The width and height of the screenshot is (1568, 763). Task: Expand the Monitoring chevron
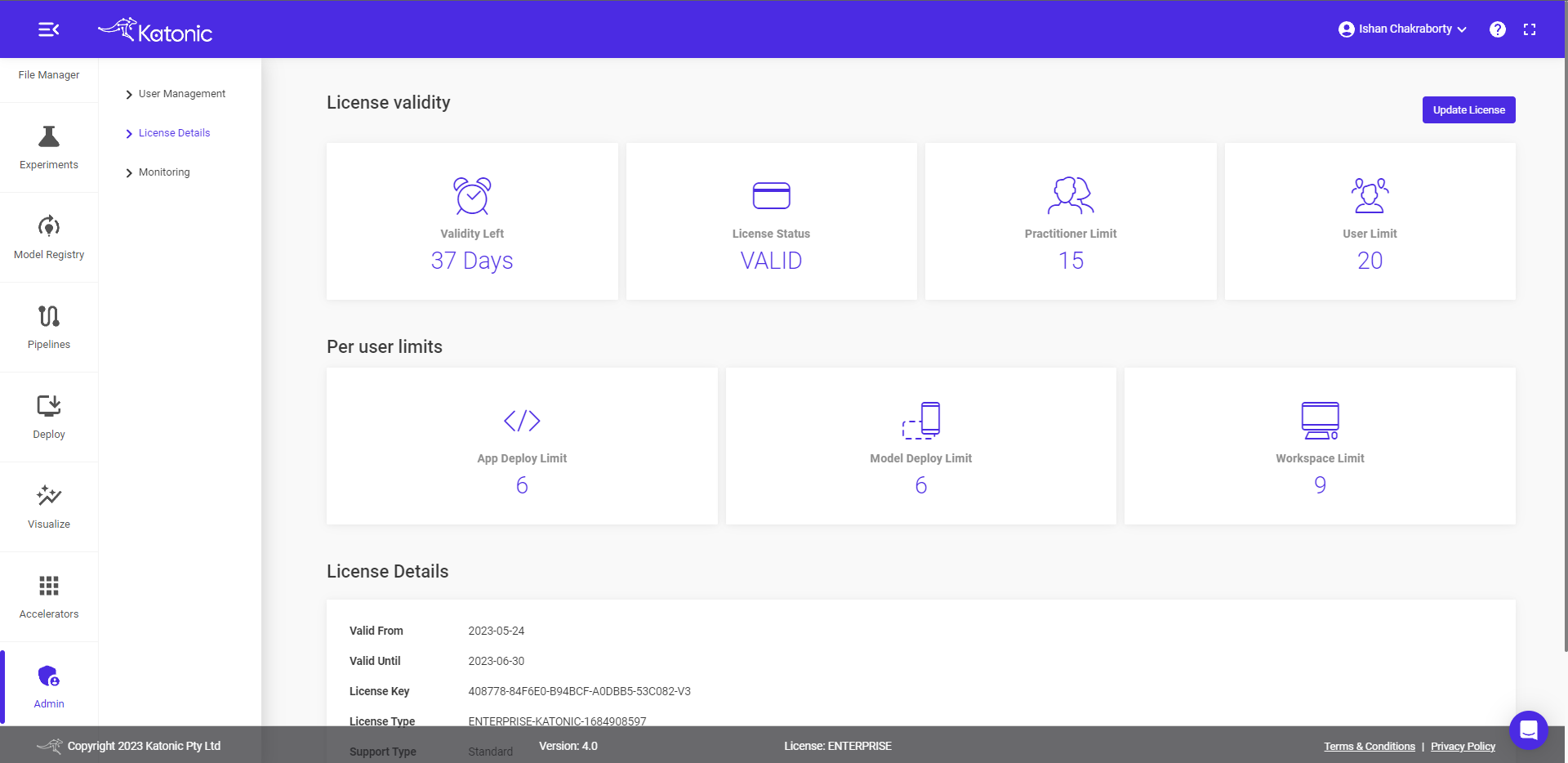(x=129, y=173)
